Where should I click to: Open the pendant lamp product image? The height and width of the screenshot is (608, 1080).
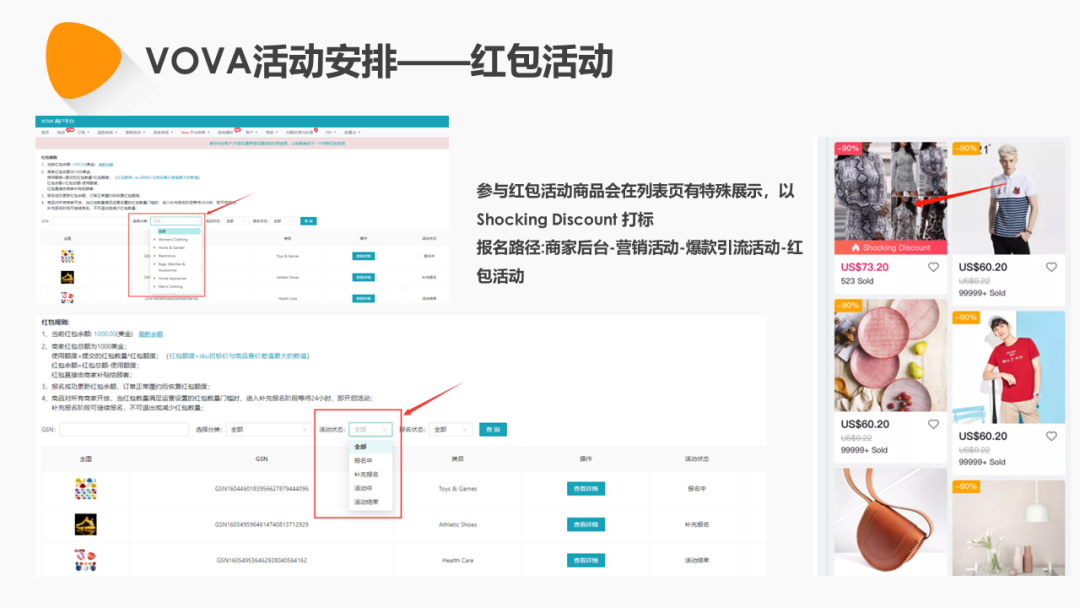pos(1008,527)
